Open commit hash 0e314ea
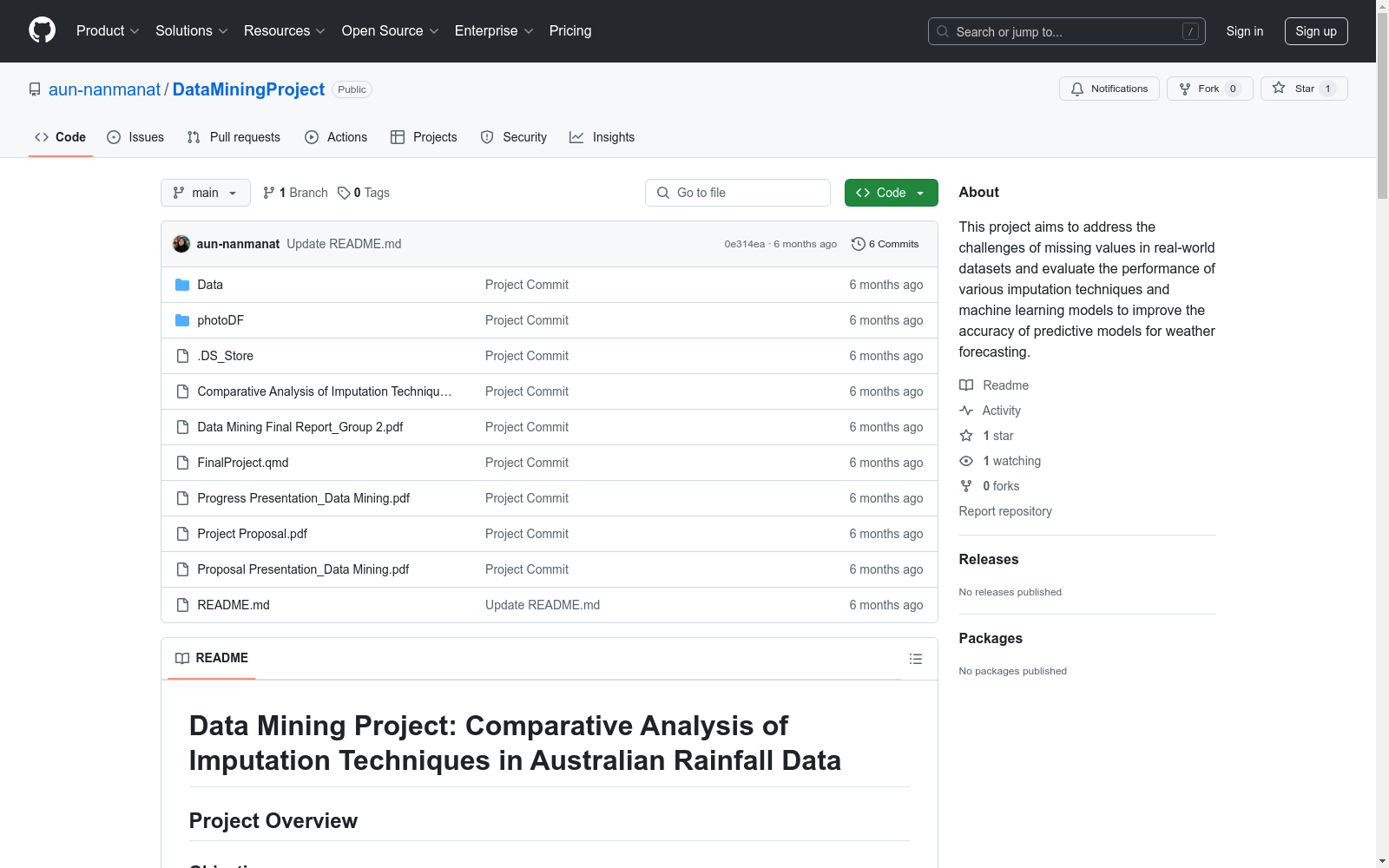 [745, 244]
